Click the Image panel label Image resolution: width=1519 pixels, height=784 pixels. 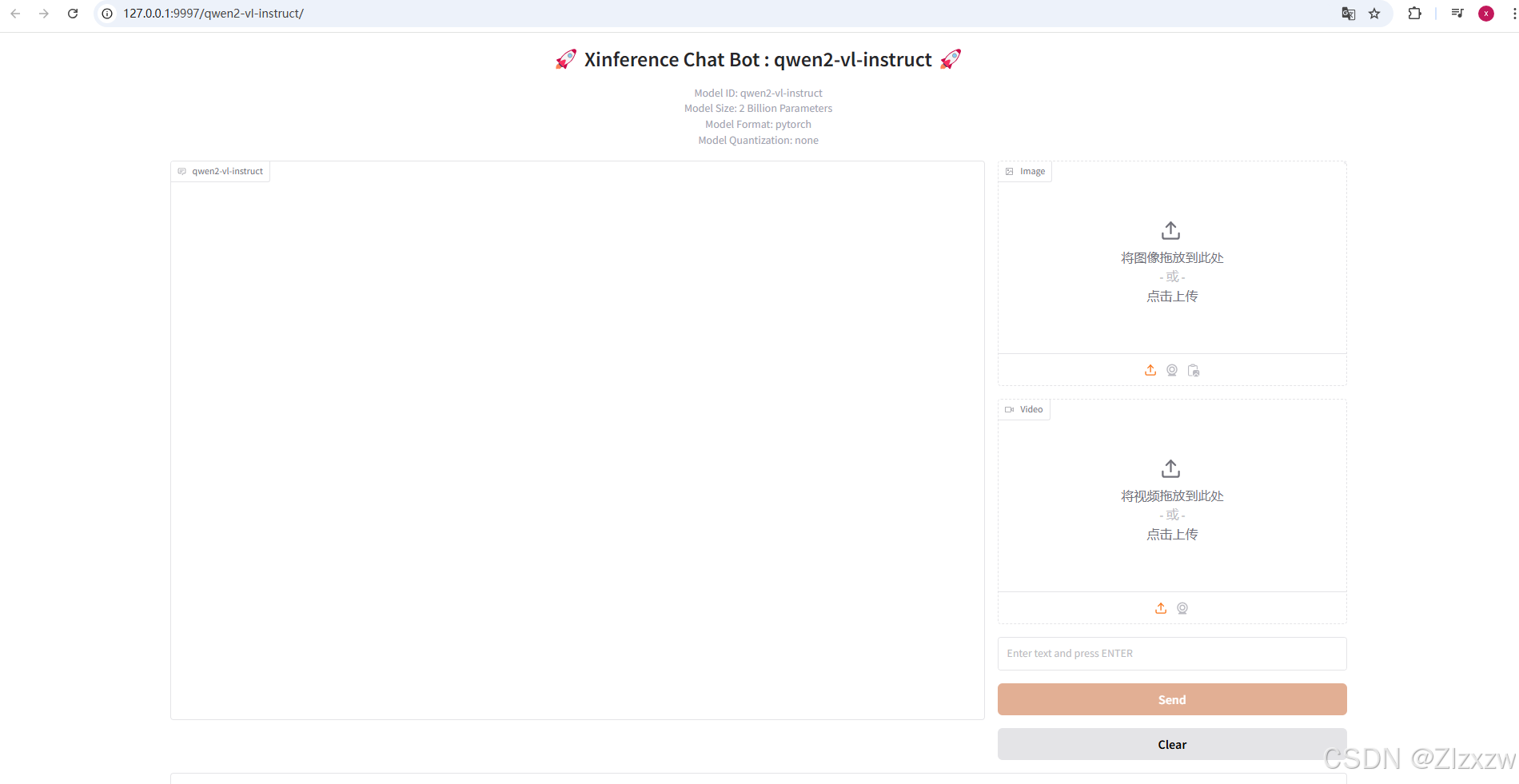click(x=1026, y=171)
